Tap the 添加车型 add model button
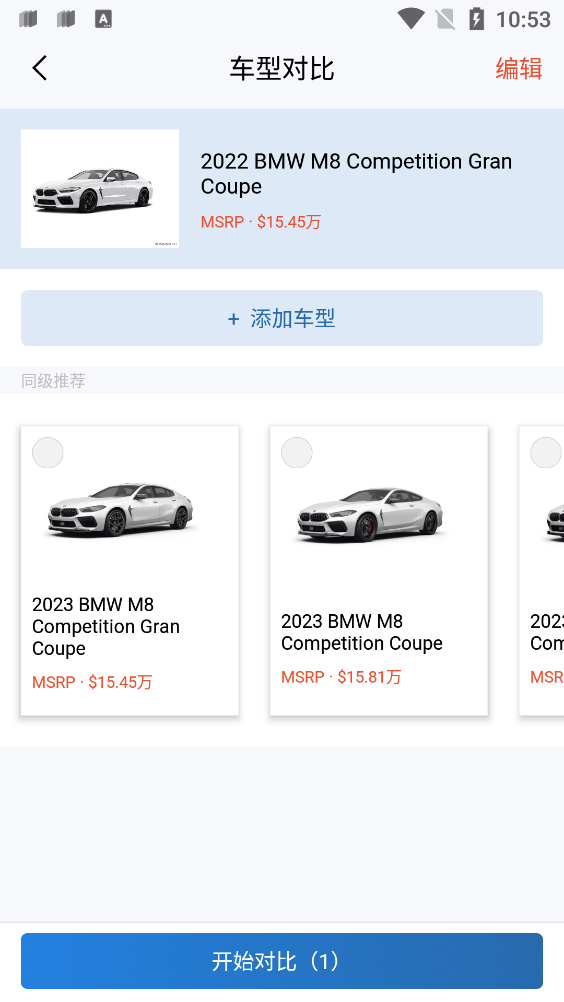The image size is (564, 1002). click(x=282, y=318)
